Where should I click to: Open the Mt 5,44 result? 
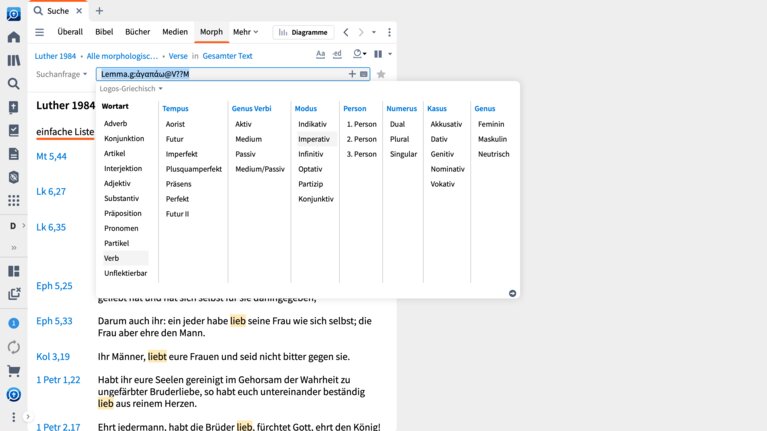[x=51, y=157]
